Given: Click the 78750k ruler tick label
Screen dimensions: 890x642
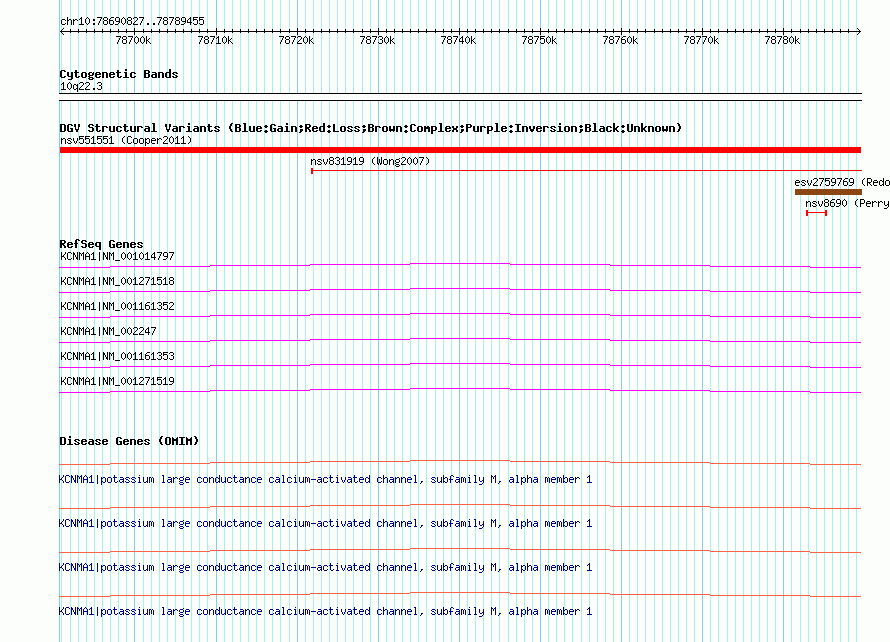Looking at the screenshot, I should [x=539, y=40].
